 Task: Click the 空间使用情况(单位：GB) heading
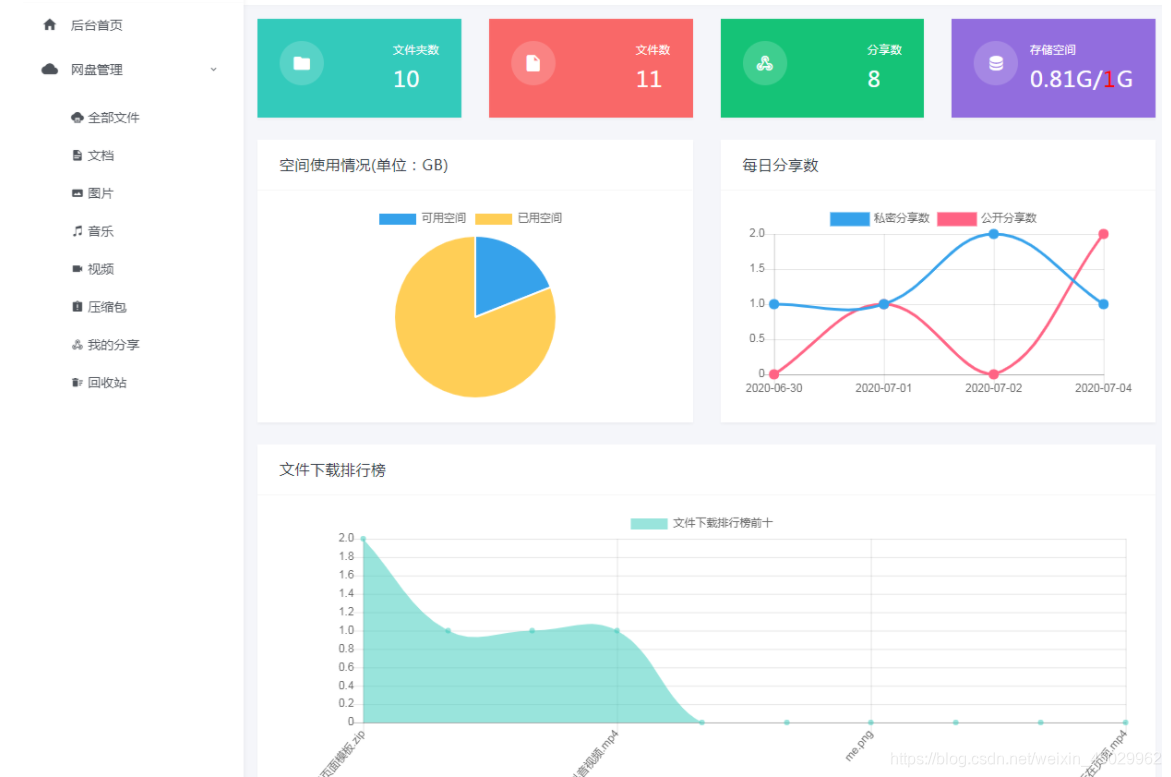tap(364, 165)
